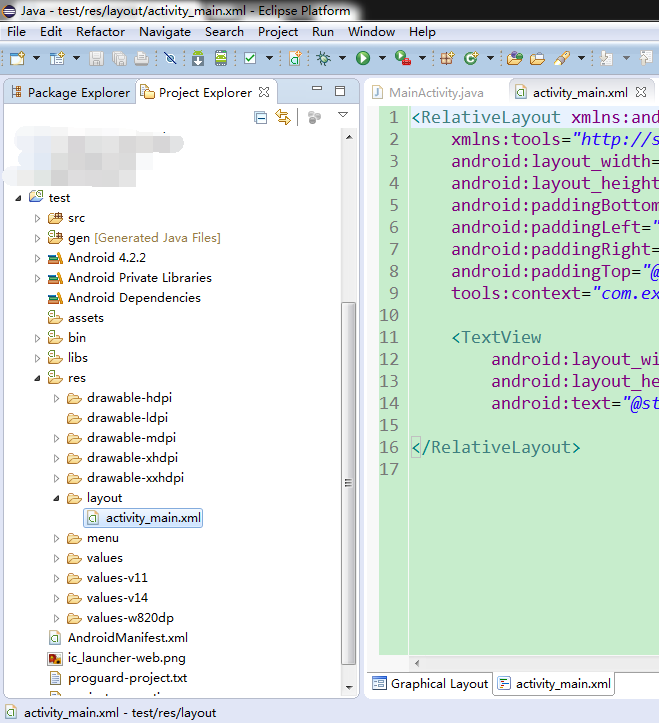The height and width of the screenshot is (723, 659).
Task: Click New Java Package icon
Action: click(x=447, y=59)
